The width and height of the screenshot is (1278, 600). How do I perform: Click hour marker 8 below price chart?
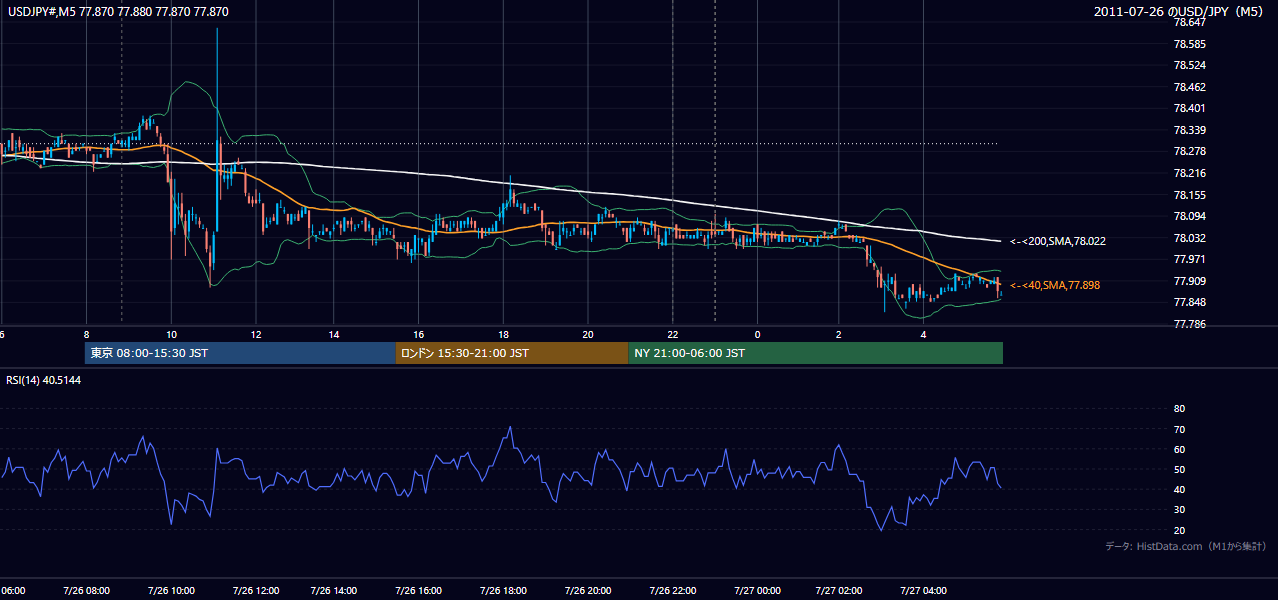point(87,334)
